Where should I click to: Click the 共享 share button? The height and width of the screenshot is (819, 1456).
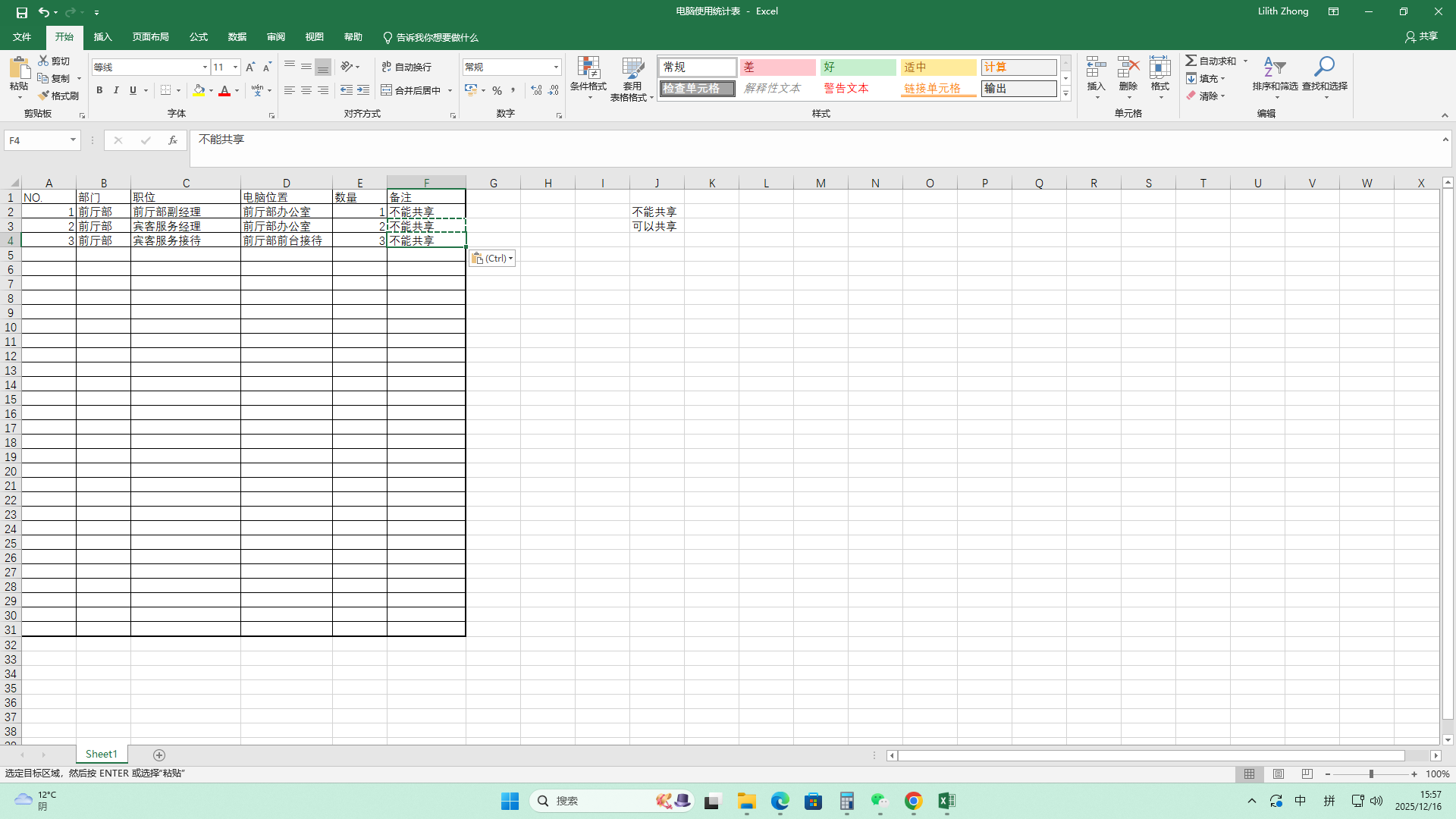click(x=1421, y=36)
